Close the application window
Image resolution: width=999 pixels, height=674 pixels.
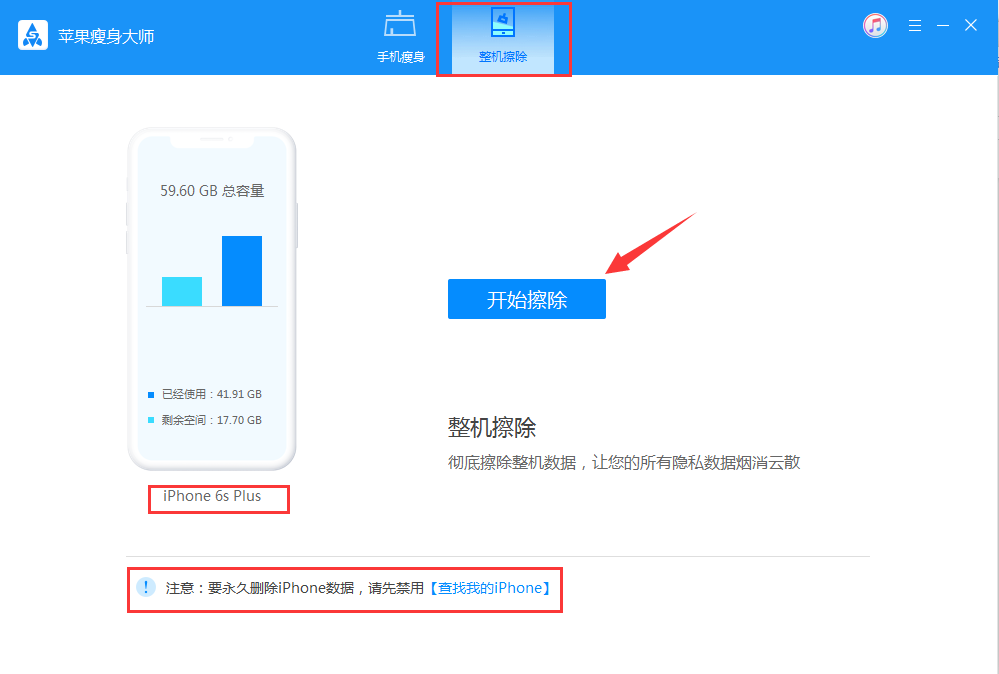point(971,25)
